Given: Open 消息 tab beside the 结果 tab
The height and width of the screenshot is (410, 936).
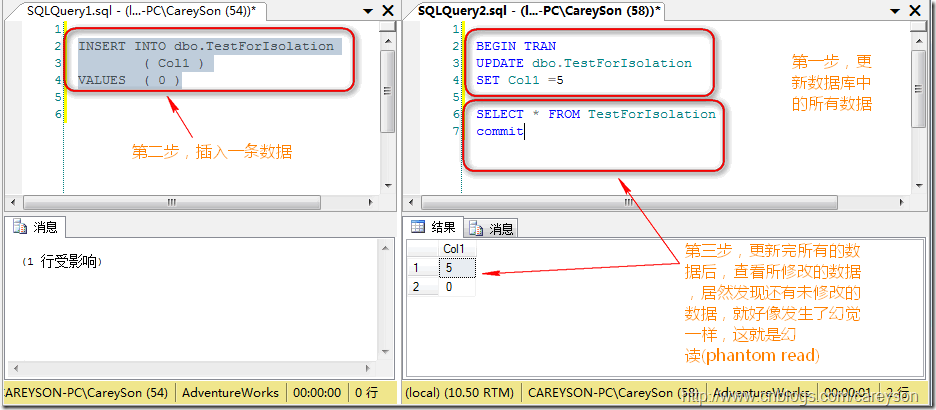Looking at the screenshot, I should tap(493, 228).
